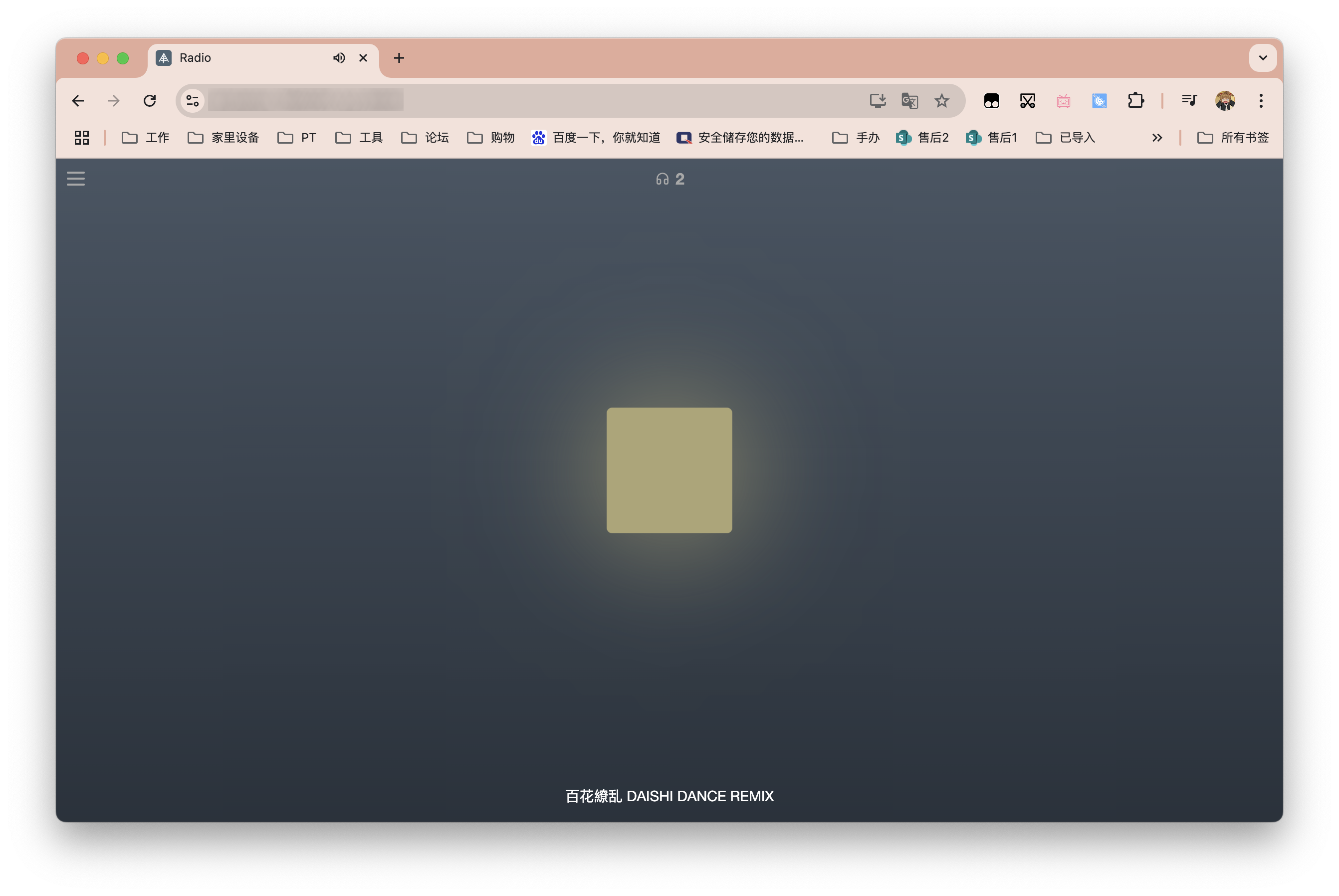Image resolution: width=1339 pixels, height=896 pixels.
Task: Open the Extensions puzzle icon
Action: pos(1135,101)
